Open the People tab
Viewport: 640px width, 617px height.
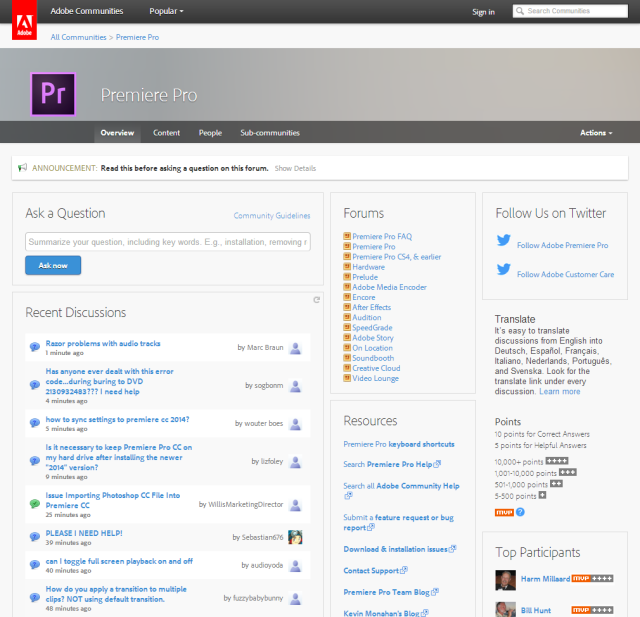[x=210, y=133]
